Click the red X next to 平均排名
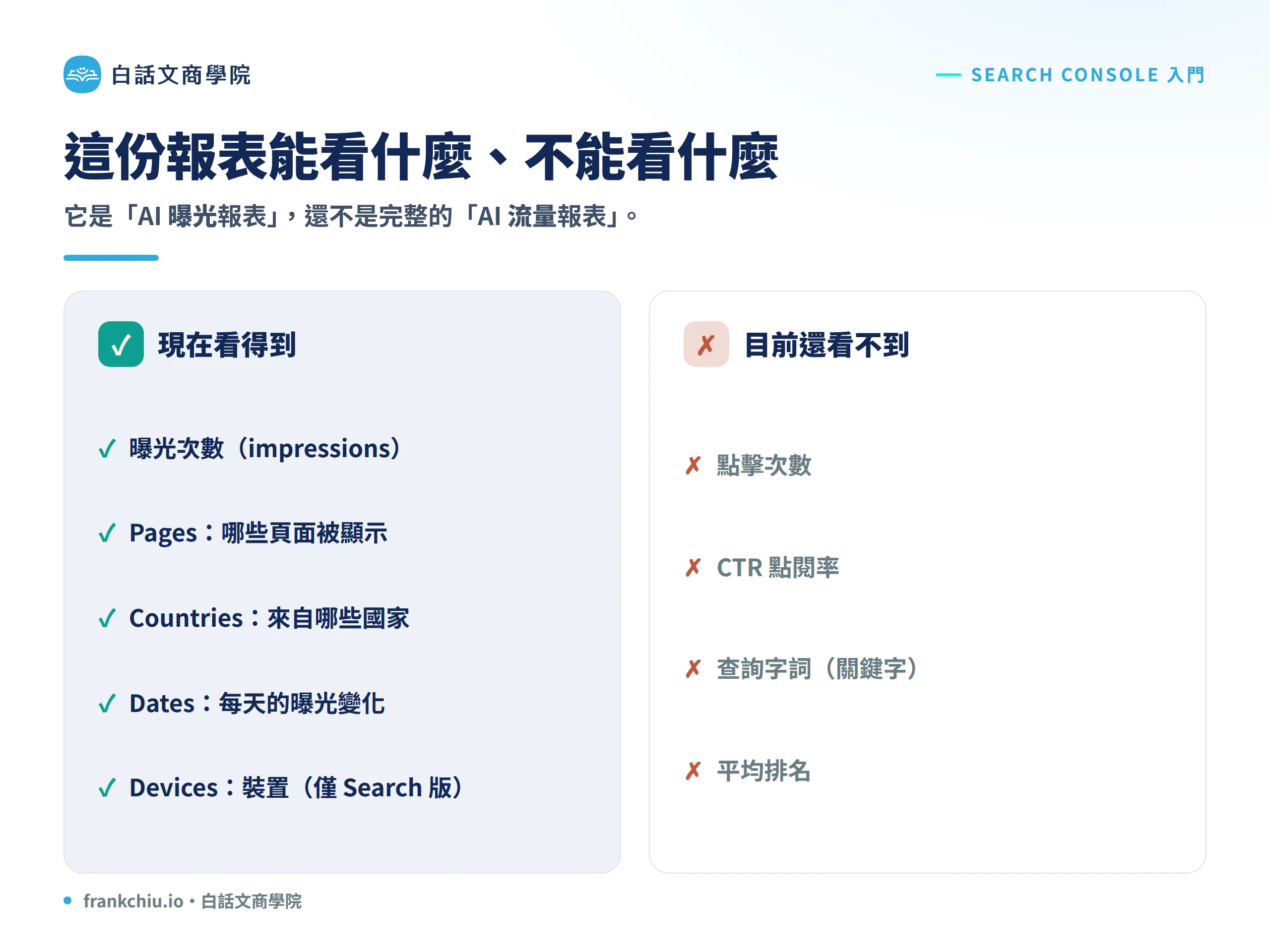This screenshot has width=1270, height=952. [x=694, y=771]
